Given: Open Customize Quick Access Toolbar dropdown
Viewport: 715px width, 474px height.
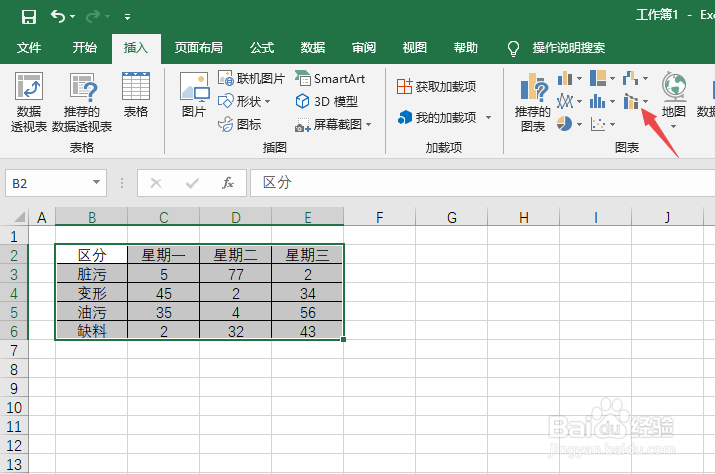Looking at the screenshot, I should 128,17.
